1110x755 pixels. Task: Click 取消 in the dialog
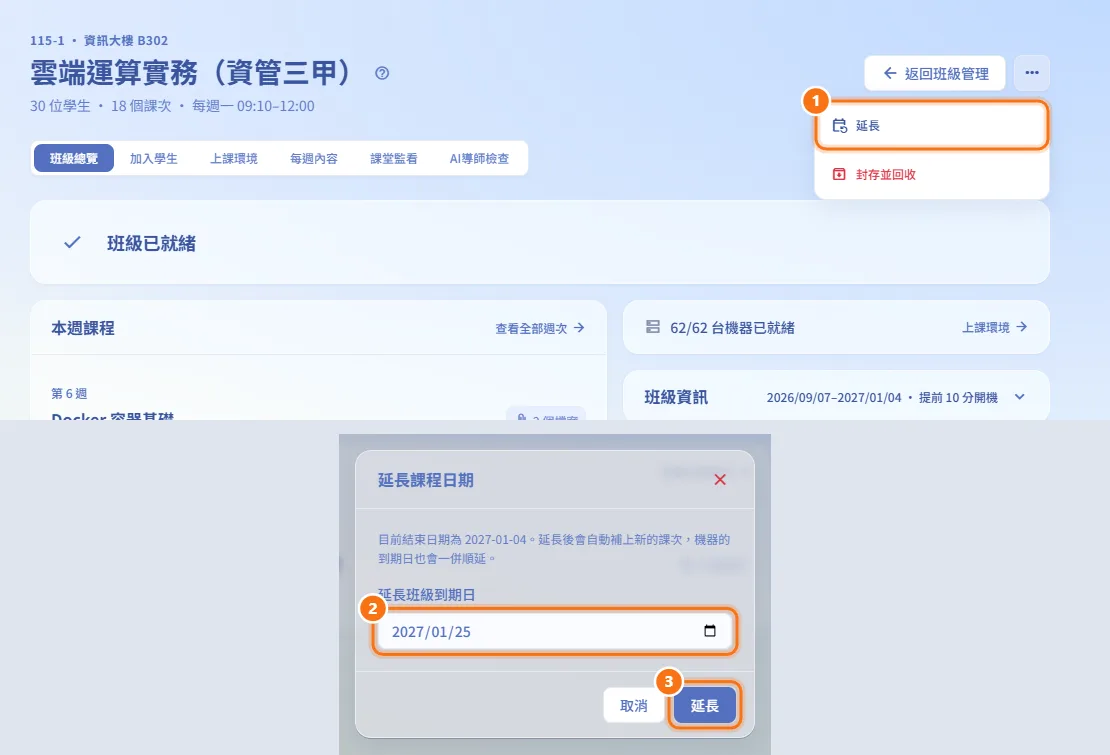(x=634, y=705)
